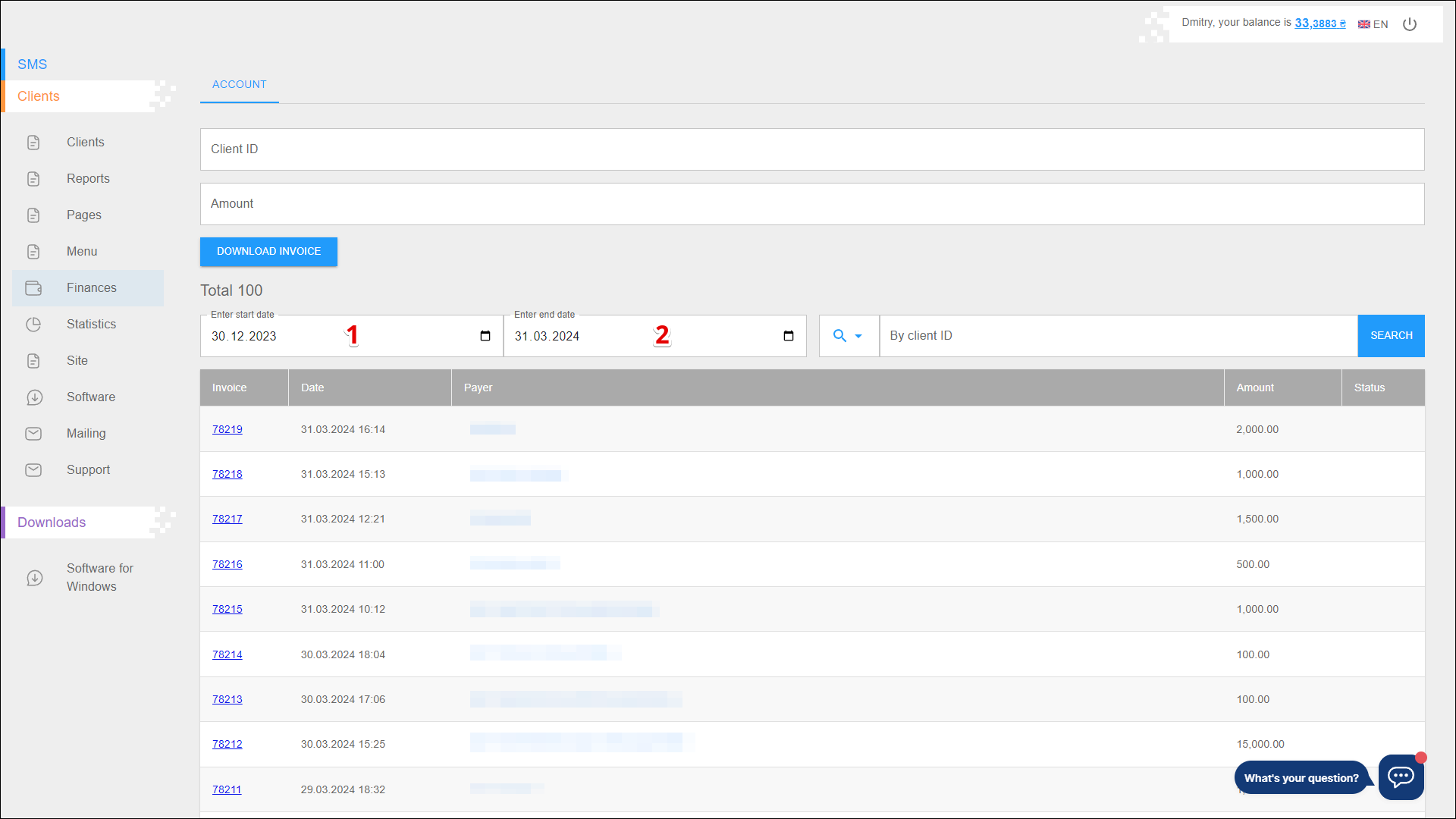1456x819 pixels.
Task: Click the balance amount link
Action: point(1319,24)
